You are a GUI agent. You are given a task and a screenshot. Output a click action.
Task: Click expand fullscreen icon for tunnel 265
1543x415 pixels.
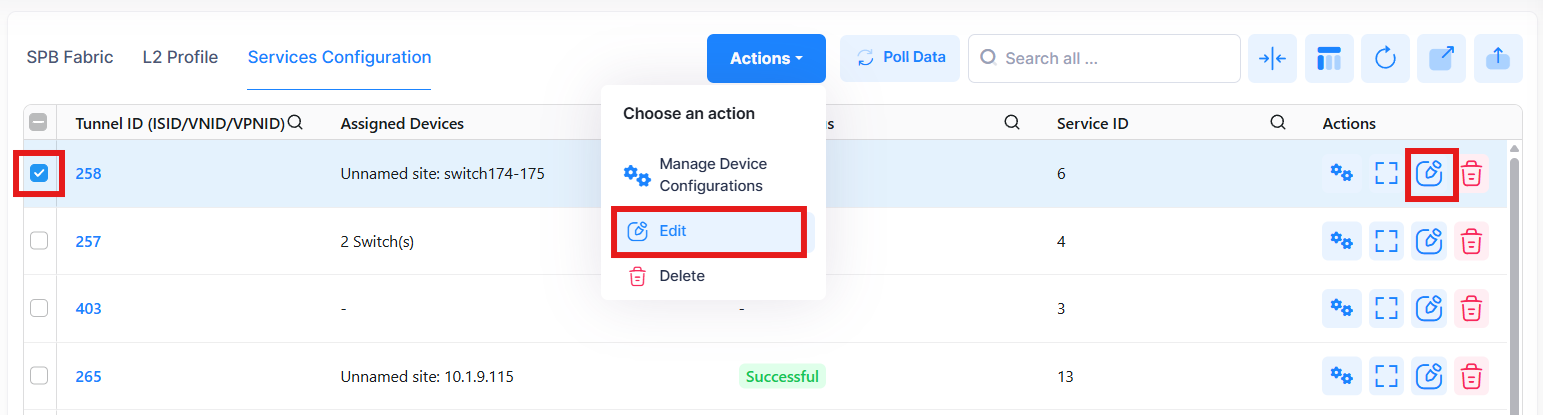(x=1386, y=377)
